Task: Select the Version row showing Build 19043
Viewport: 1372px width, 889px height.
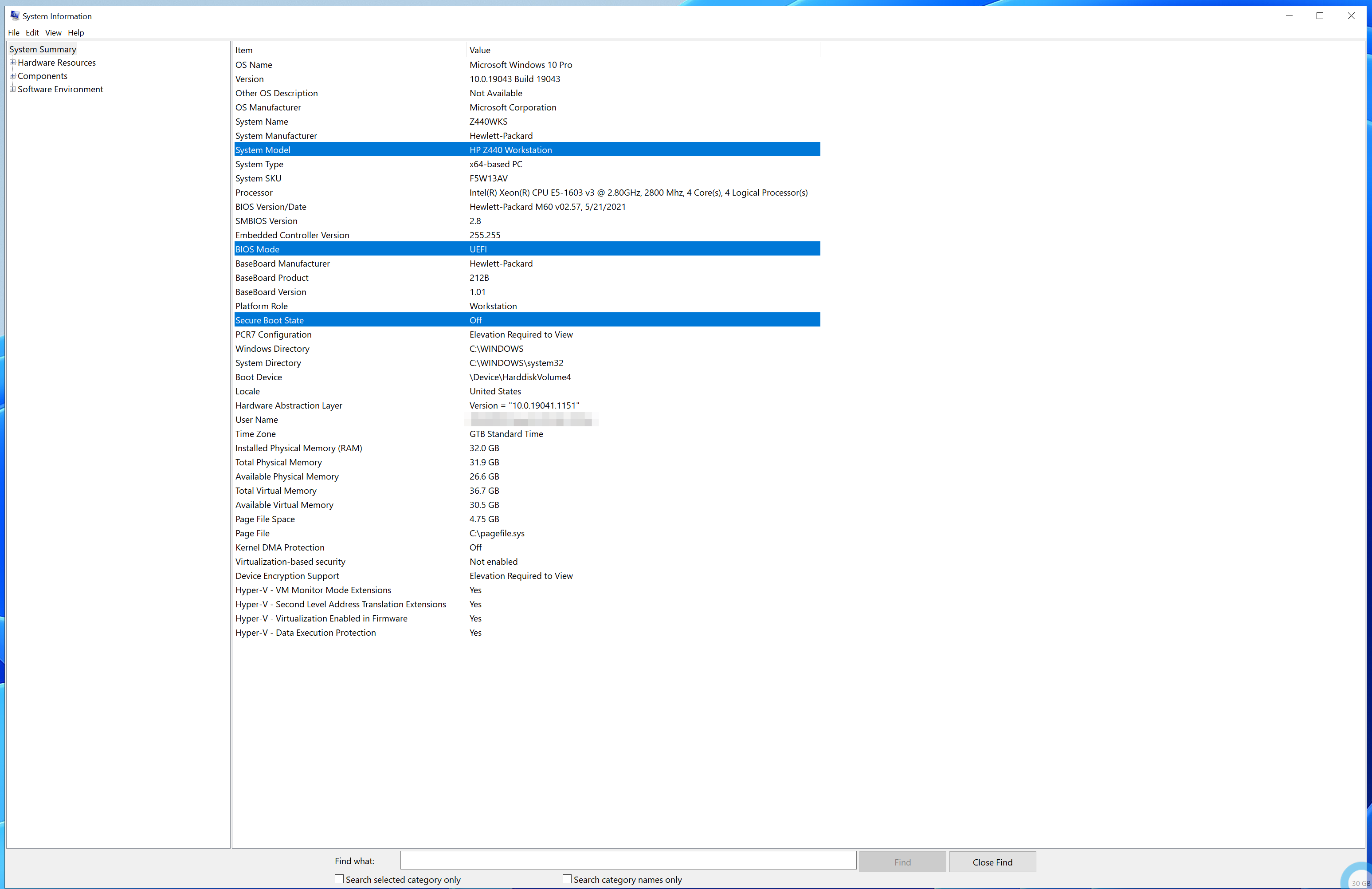Action: click(527, 79)
